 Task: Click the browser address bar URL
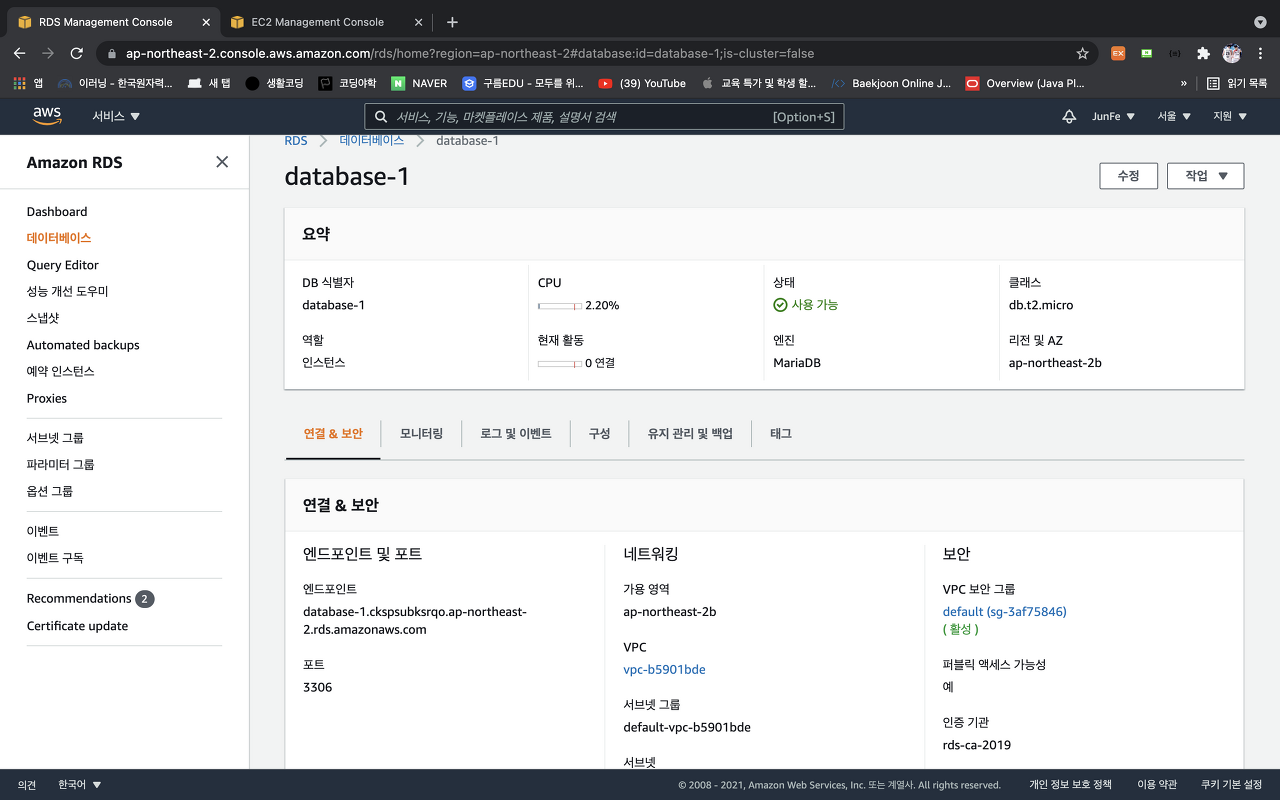469,53
